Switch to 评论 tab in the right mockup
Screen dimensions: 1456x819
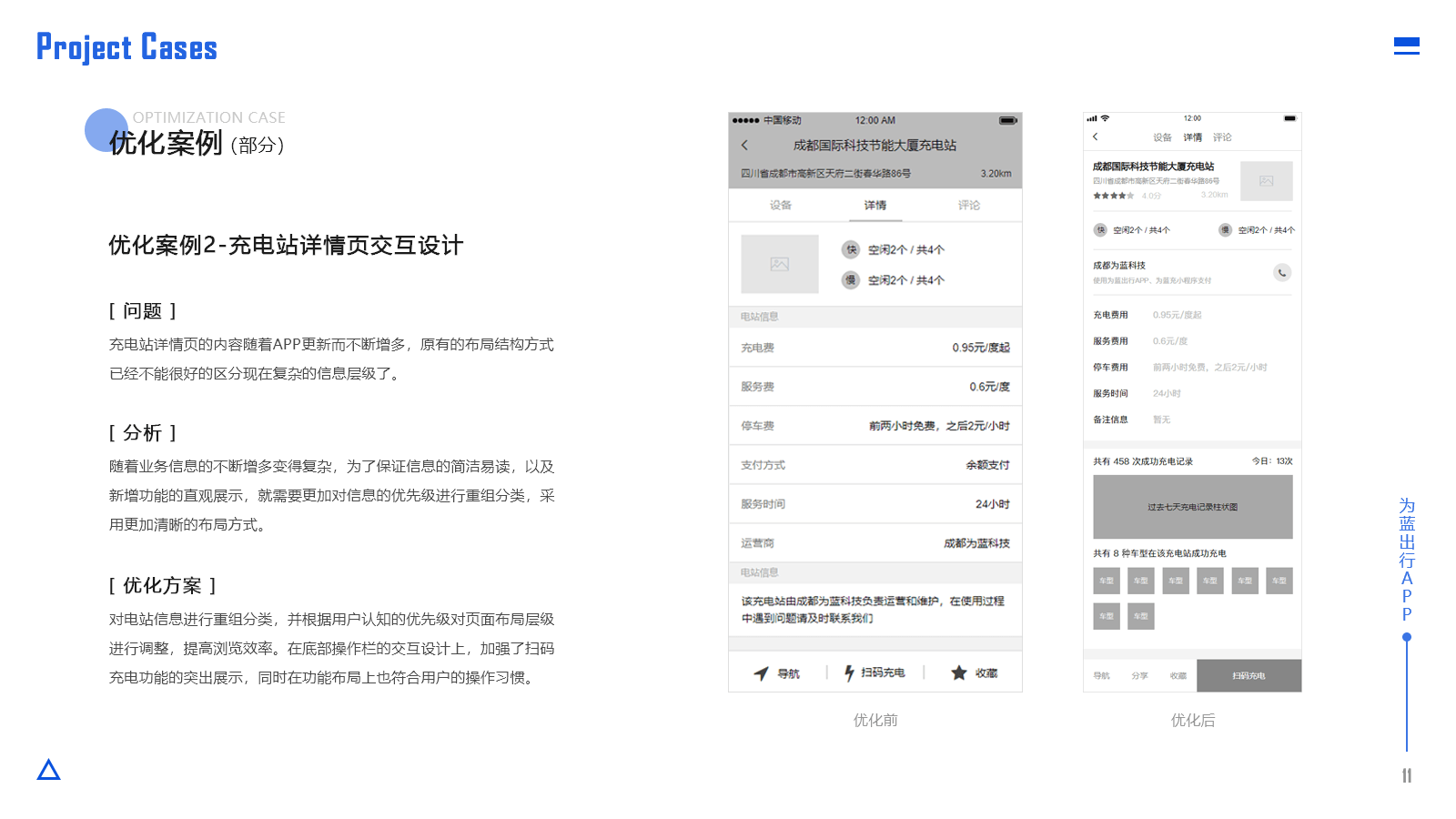[x=1222, y=137]
